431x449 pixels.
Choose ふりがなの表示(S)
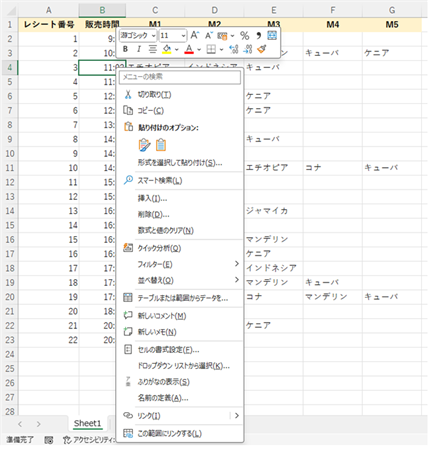coord(180,382)
